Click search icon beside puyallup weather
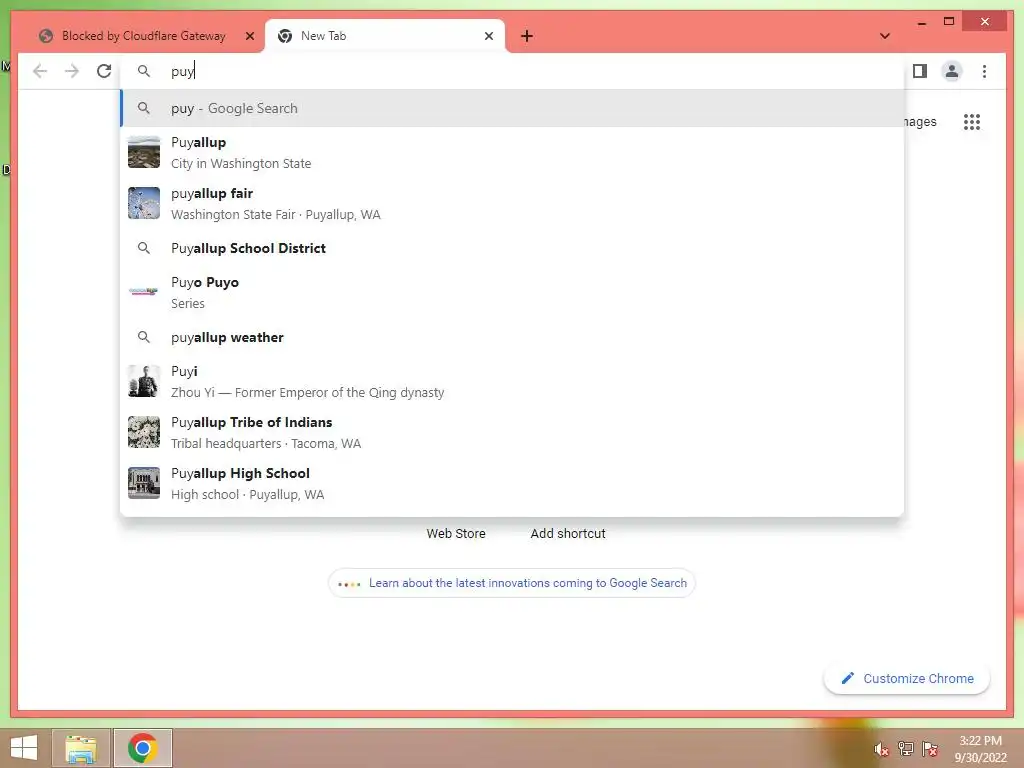 point(144,337)
